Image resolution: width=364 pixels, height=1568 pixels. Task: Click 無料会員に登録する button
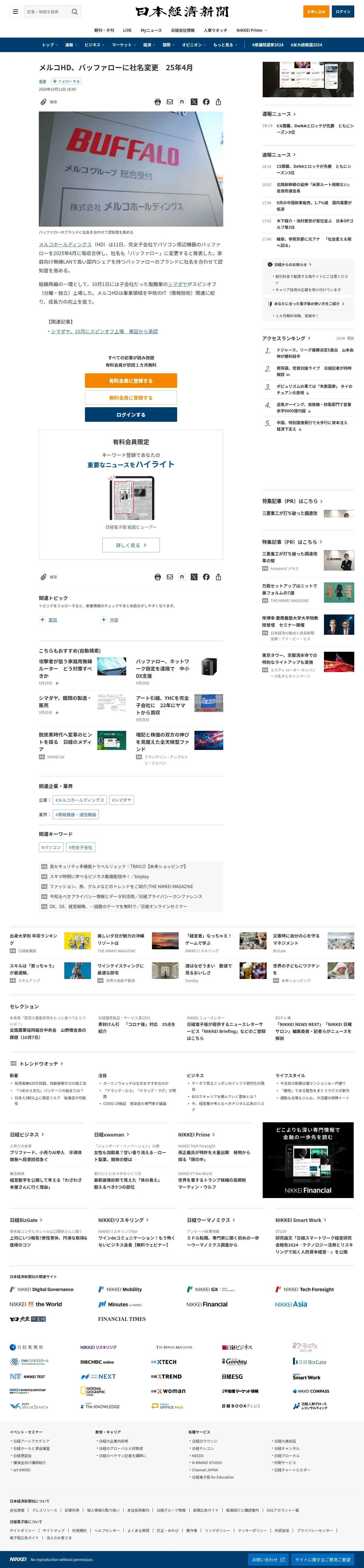tap(131, 398)
